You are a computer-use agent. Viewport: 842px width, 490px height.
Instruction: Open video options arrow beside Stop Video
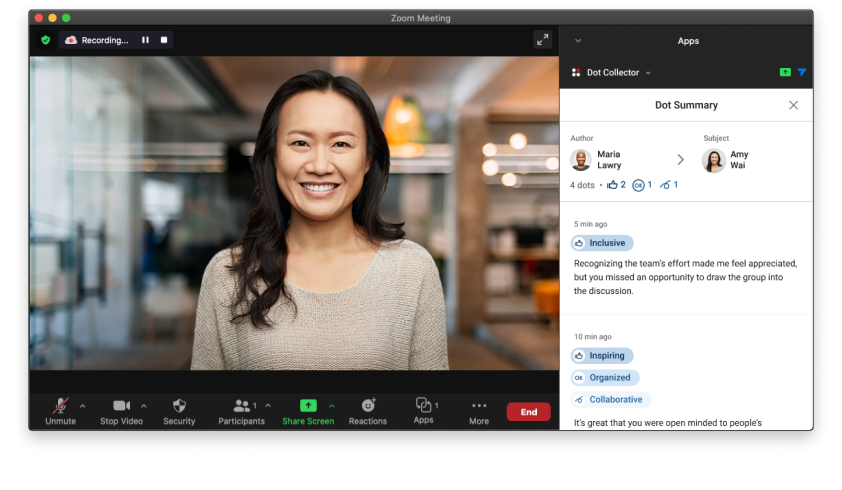point(143,406)
